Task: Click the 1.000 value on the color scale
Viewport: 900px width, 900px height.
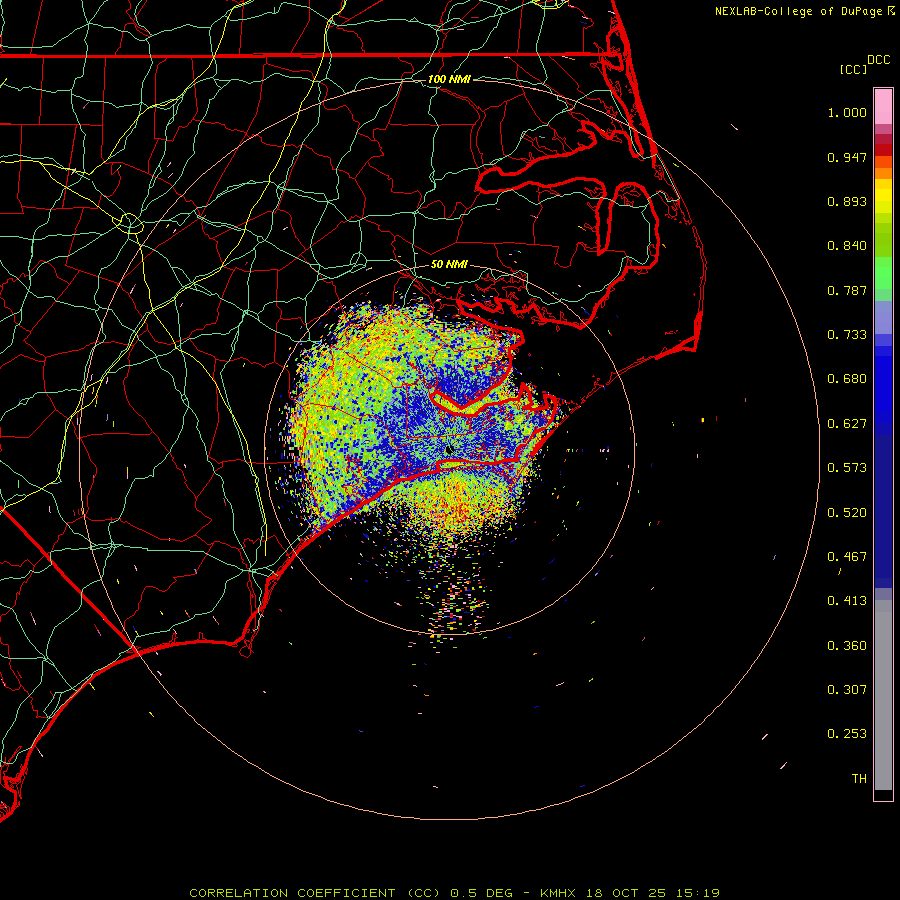Action: [x=847, y=112]
